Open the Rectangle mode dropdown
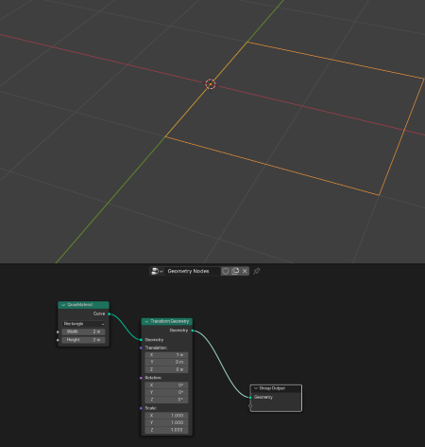 point(84,324)
